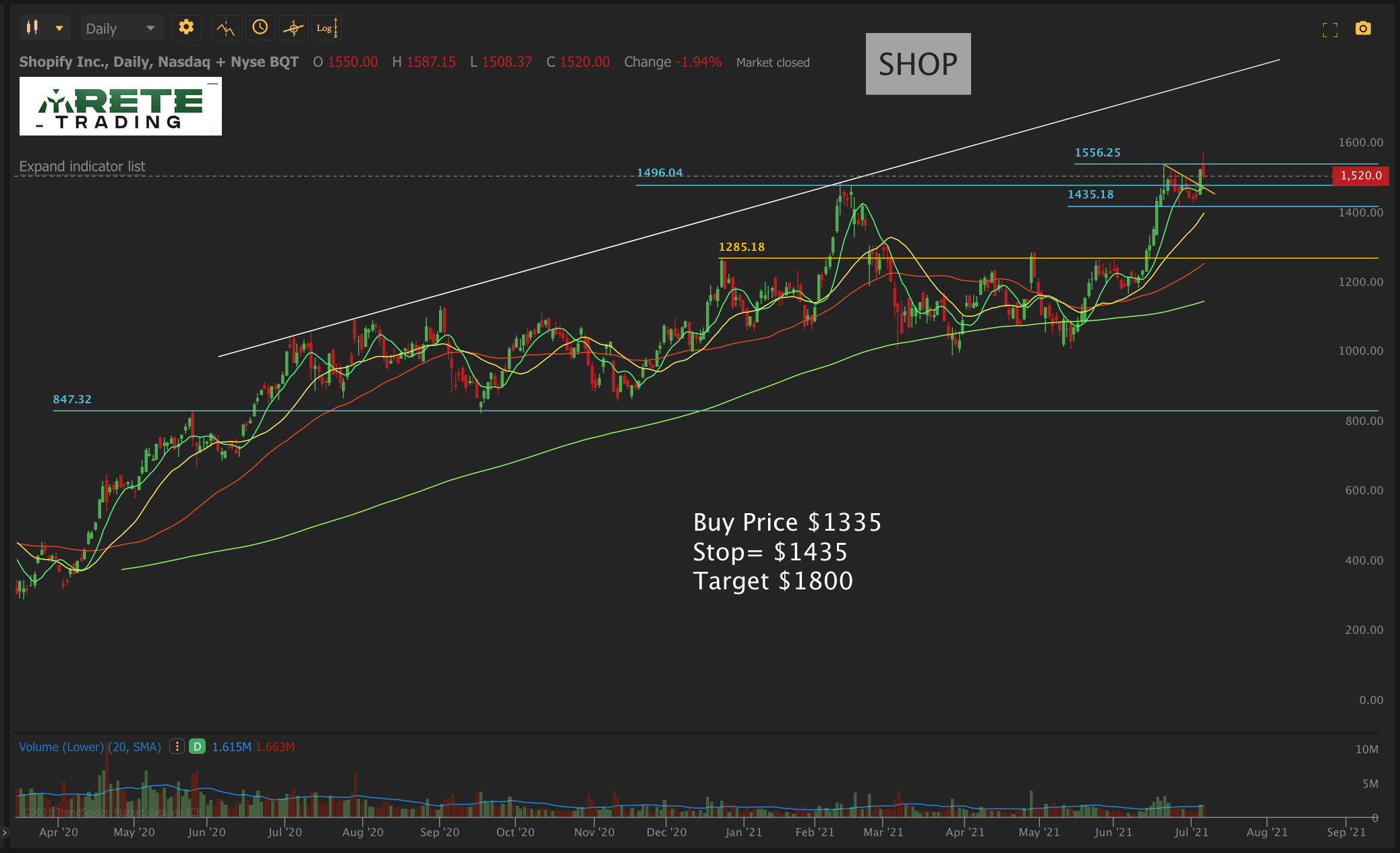This screenshot has width=1400, height=853.
Task: Select the 1285.18 yellow level label
Action: tap(742, 247)
